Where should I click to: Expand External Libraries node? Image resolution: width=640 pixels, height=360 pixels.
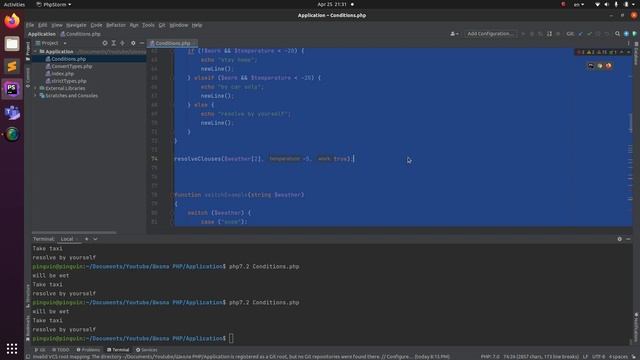coord(36,88)
